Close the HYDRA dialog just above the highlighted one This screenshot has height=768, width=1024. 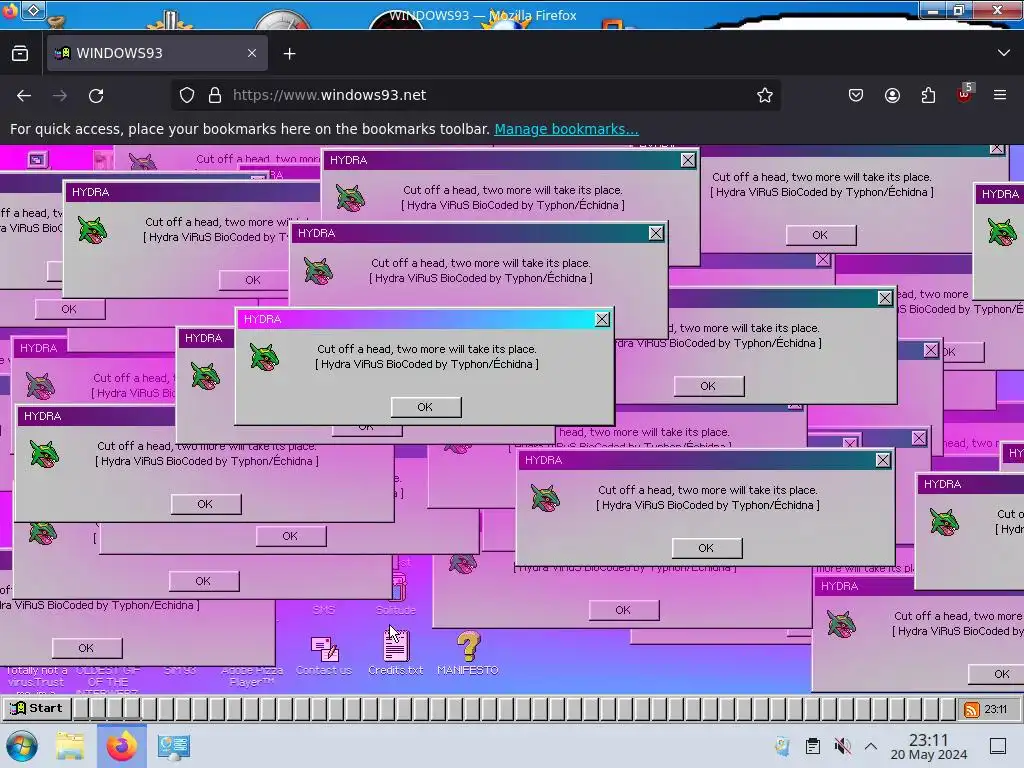tap(656, 233)
